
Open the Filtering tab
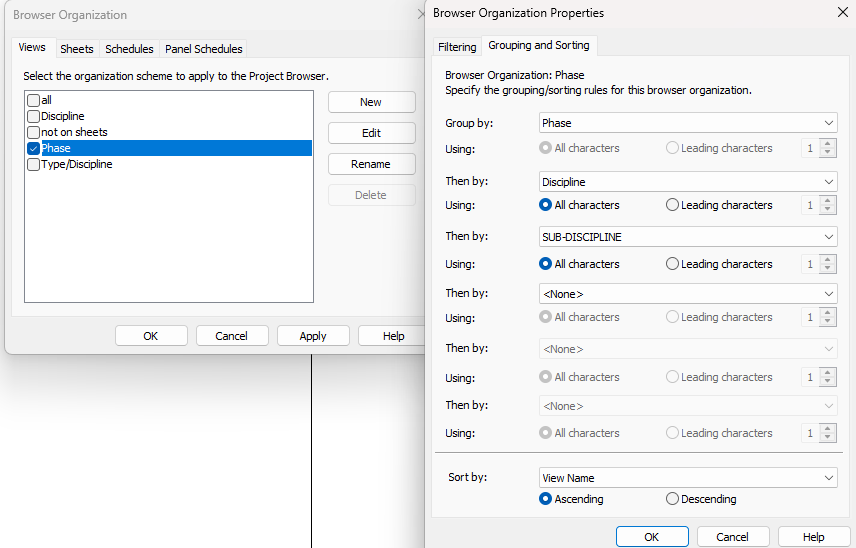[x=457, y=47]
